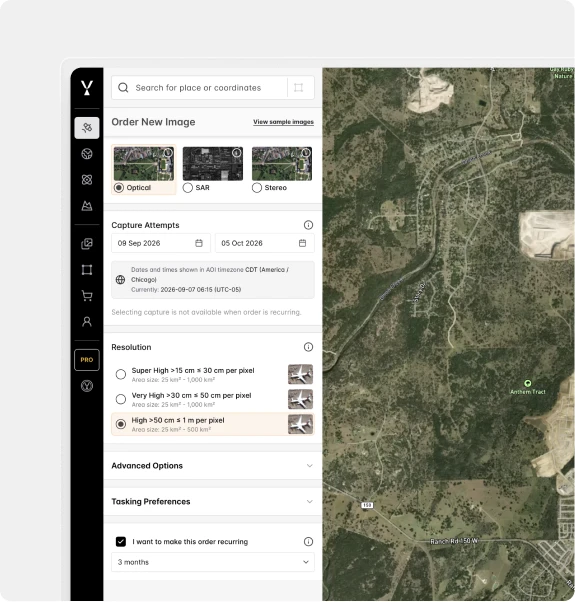Click the Super High airplane thumbnail
This screenshot has width=575, height=602.
pos(301,374)
